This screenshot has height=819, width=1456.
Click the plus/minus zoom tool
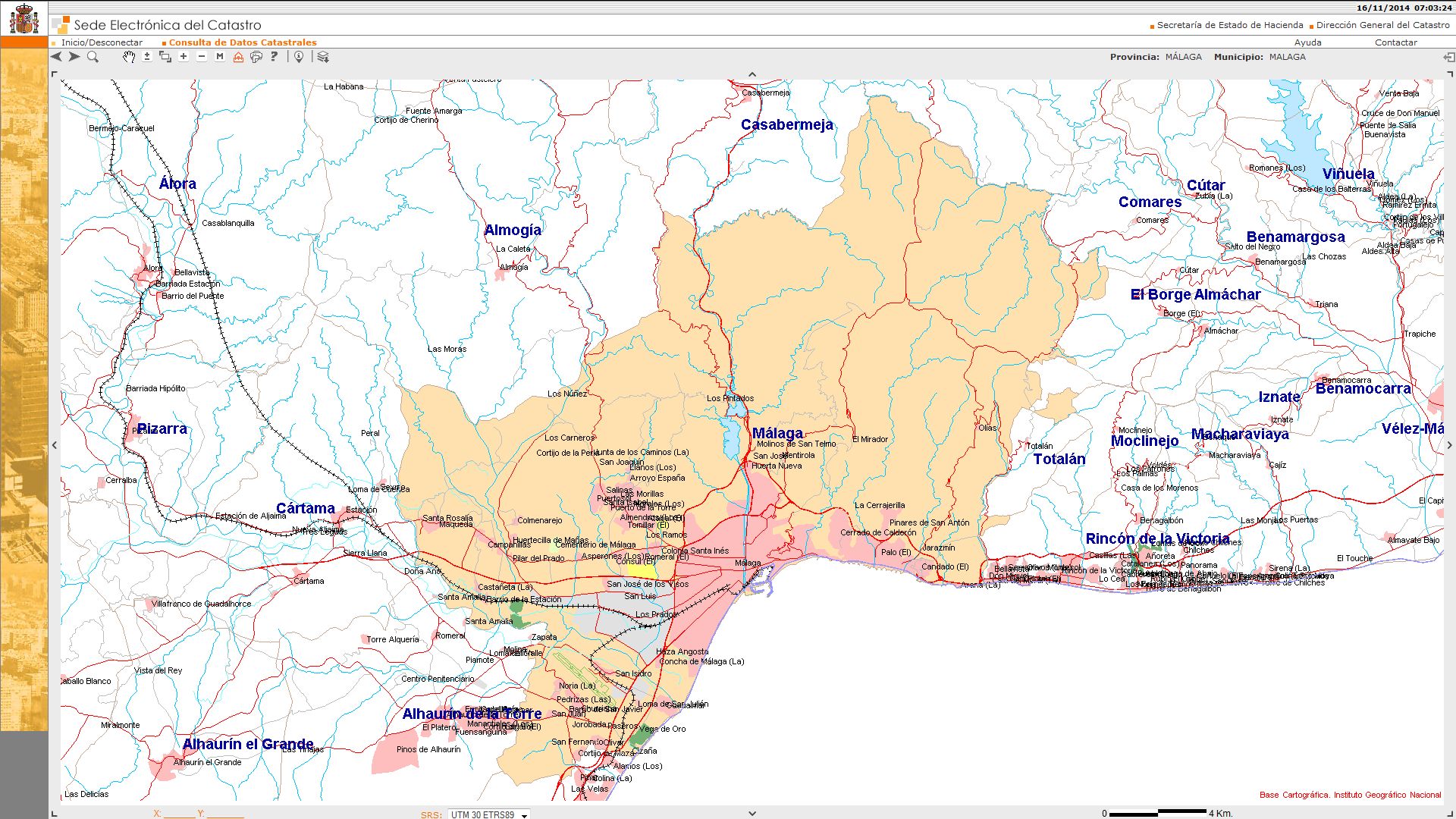click(147, 57)
